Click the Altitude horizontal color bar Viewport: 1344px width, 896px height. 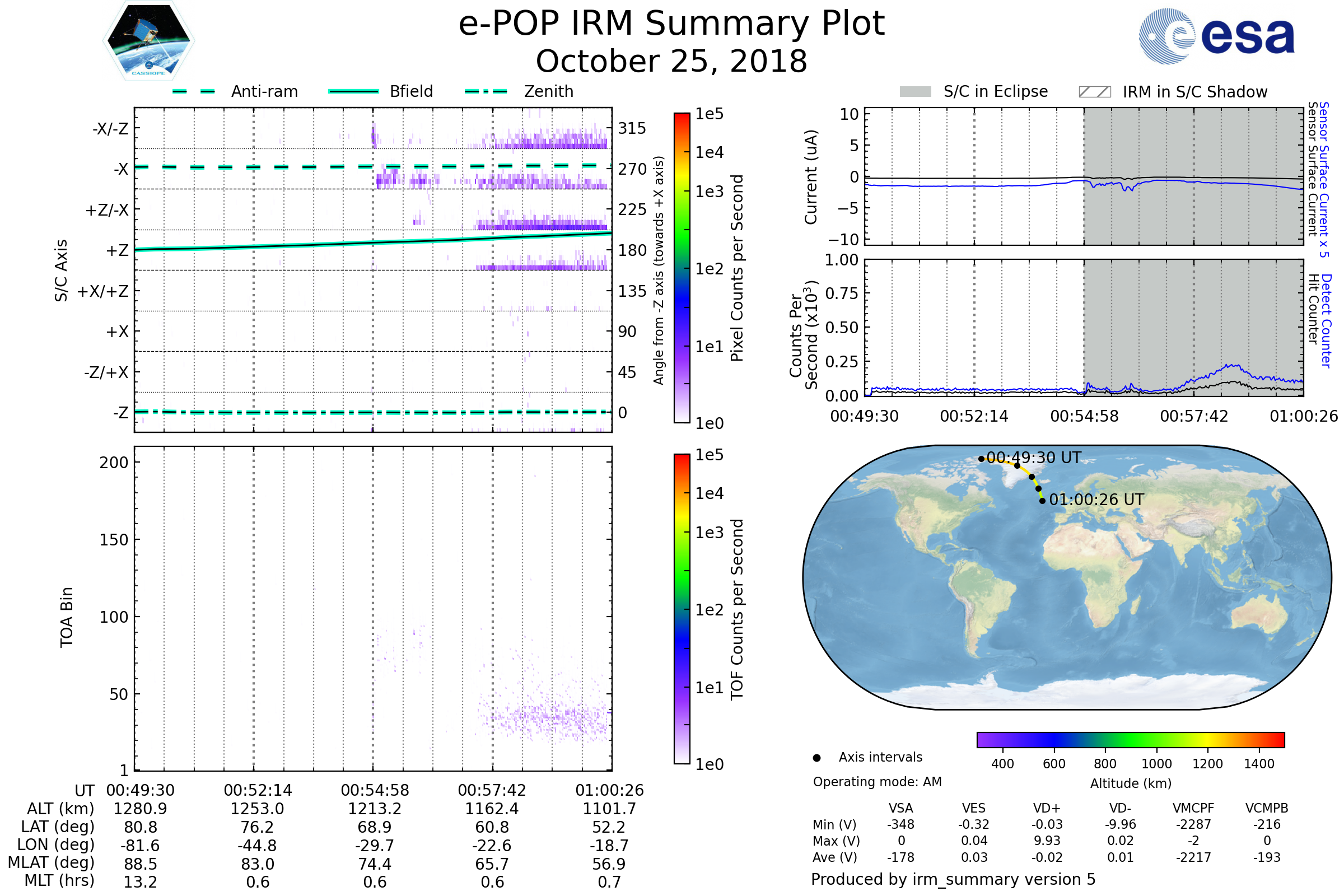1130,739
